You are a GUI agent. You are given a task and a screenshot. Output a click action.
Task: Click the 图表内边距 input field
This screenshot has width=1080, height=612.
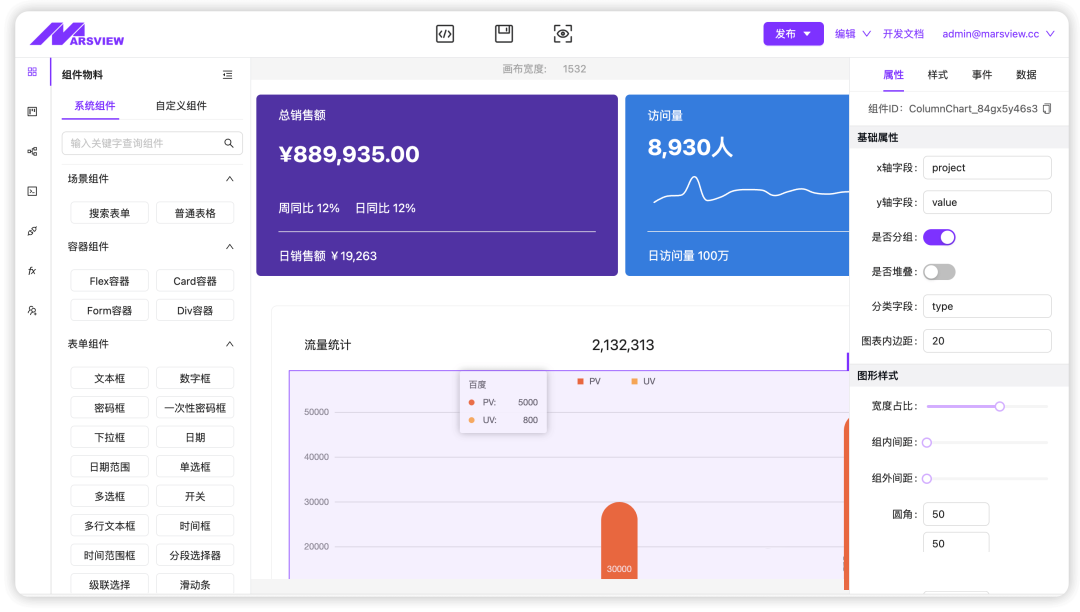coord(987,341)
